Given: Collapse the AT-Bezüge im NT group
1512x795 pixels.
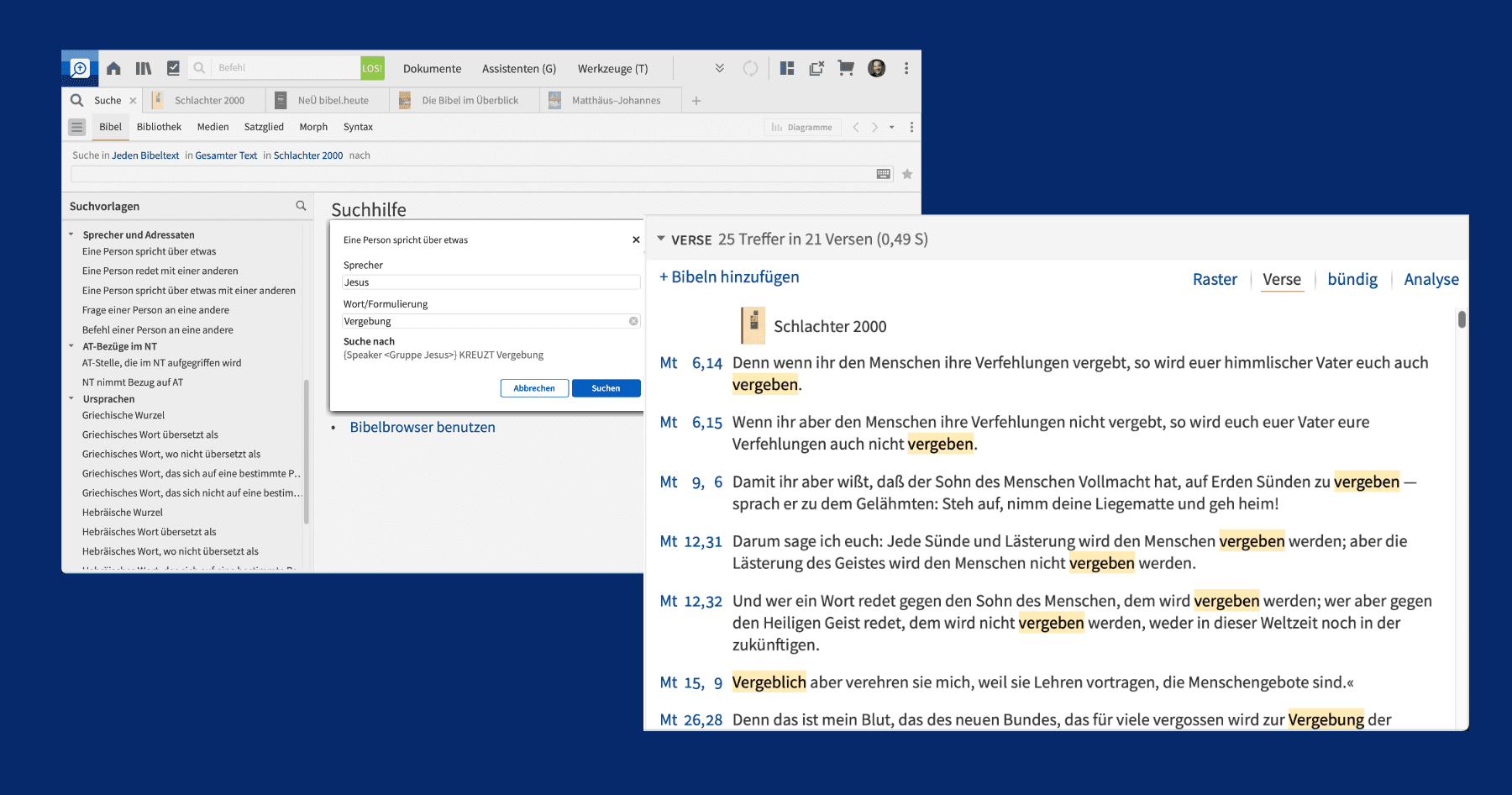Looking at the screenshot, I should pos(71,346).
